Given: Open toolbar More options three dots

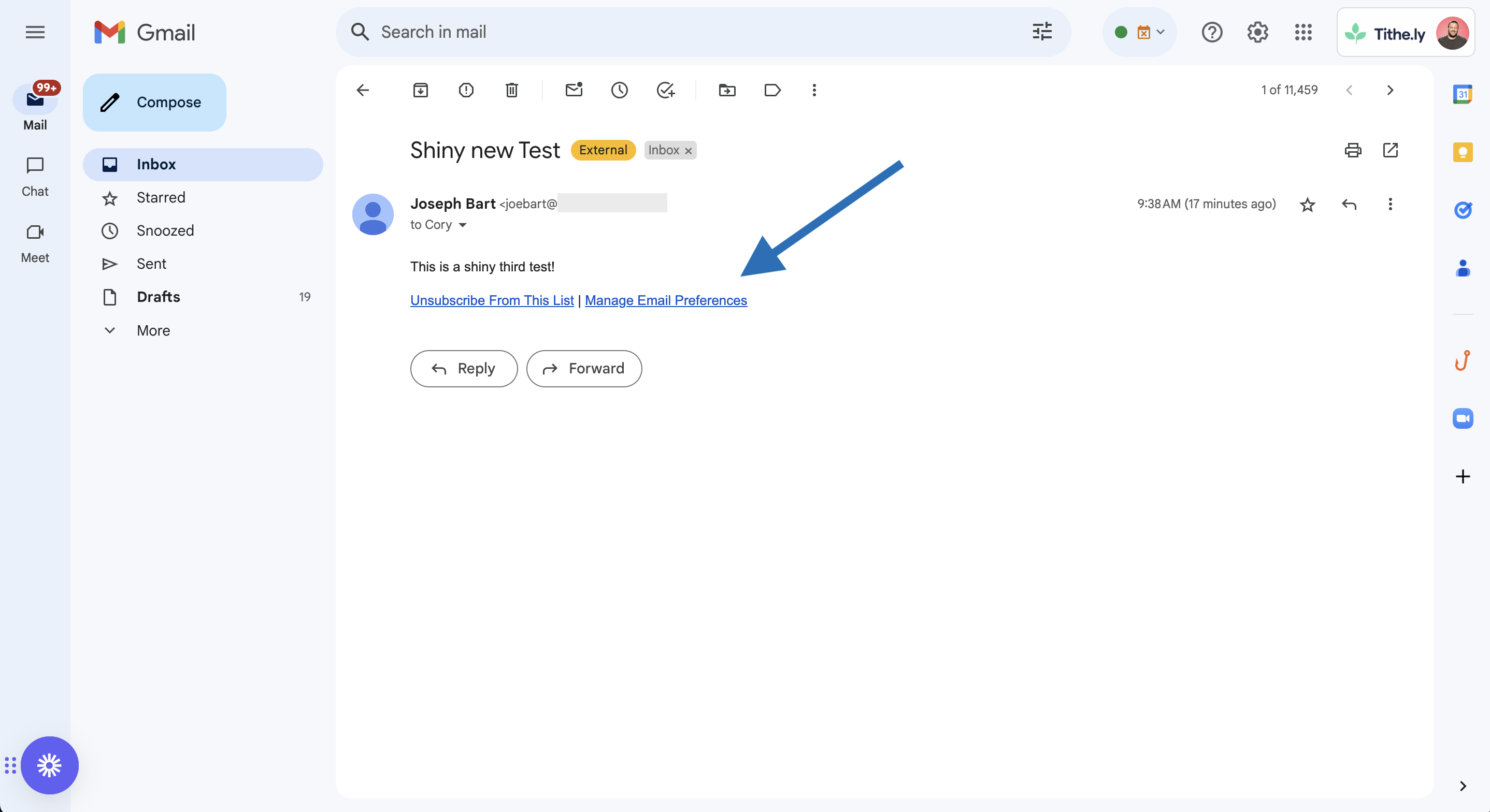Looking at the screenshot, I should (x=814, y=90).
